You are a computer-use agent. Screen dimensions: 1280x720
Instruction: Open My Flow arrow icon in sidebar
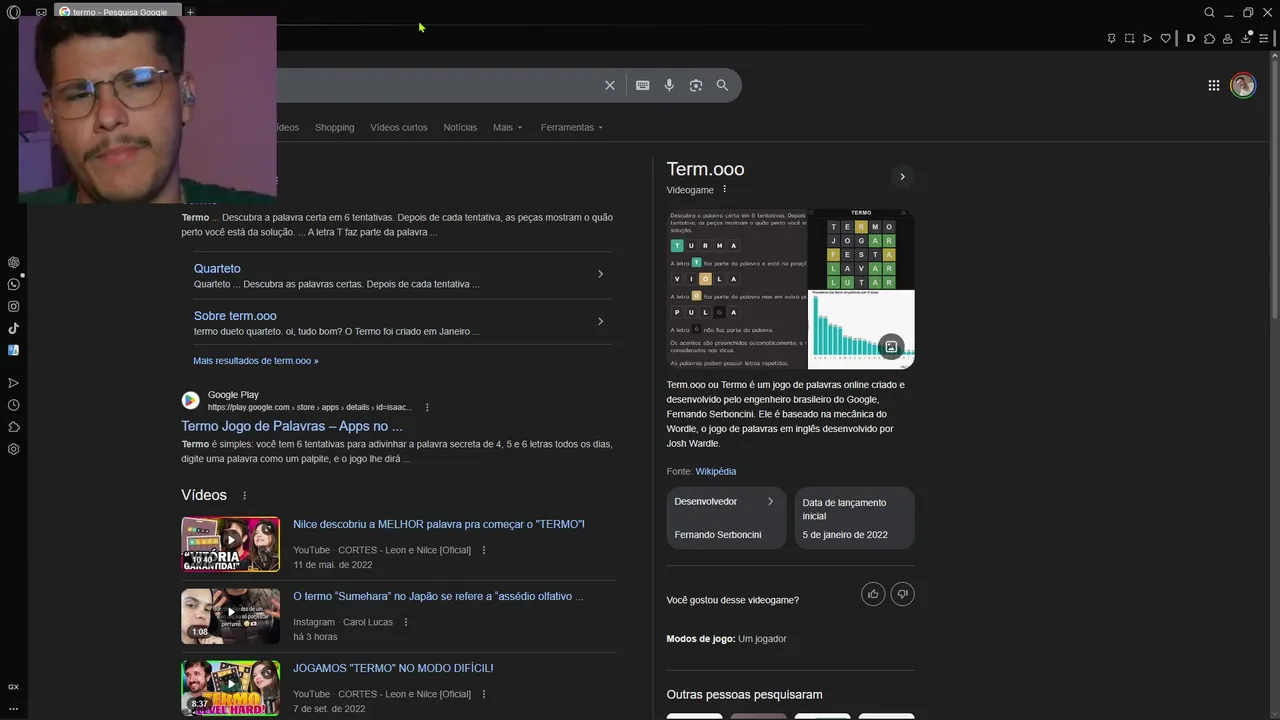[14, 383]
